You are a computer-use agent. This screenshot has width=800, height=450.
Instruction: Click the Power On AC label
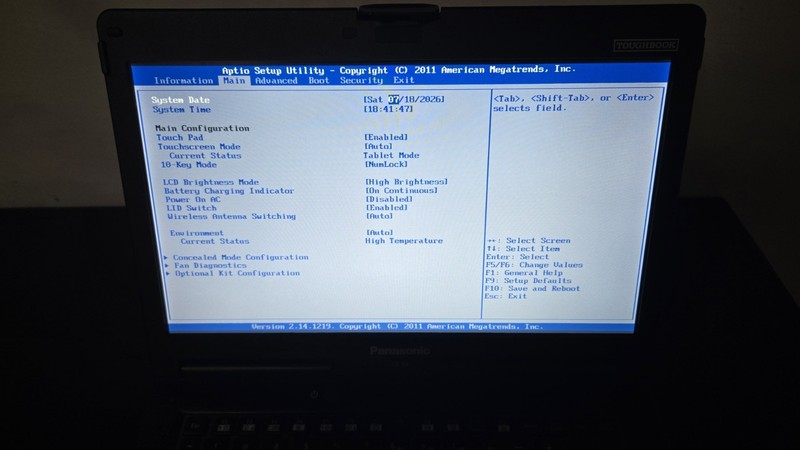(193, 199)
